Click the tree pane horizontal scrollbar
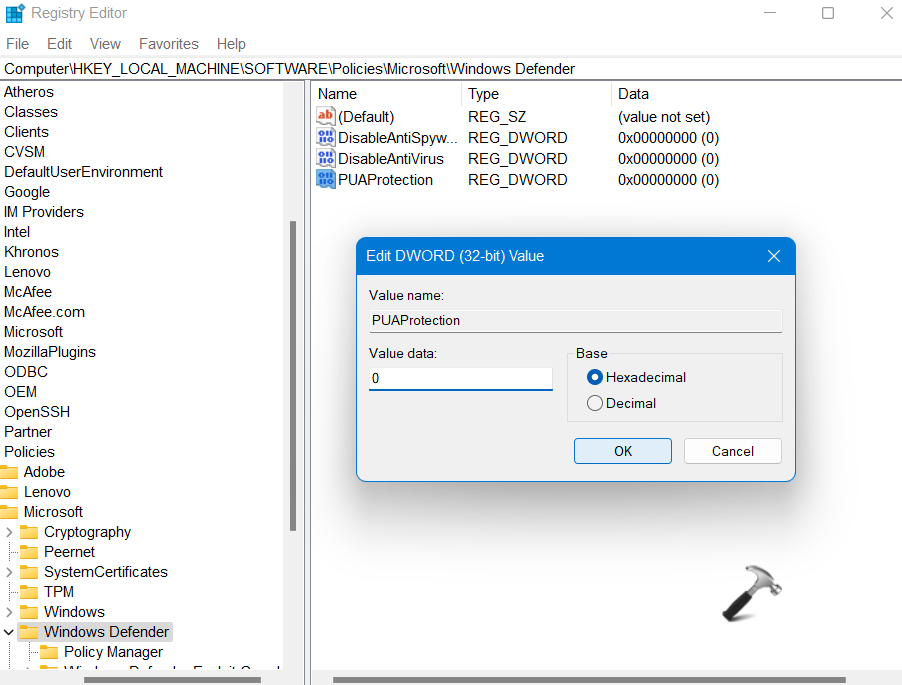 172,680
